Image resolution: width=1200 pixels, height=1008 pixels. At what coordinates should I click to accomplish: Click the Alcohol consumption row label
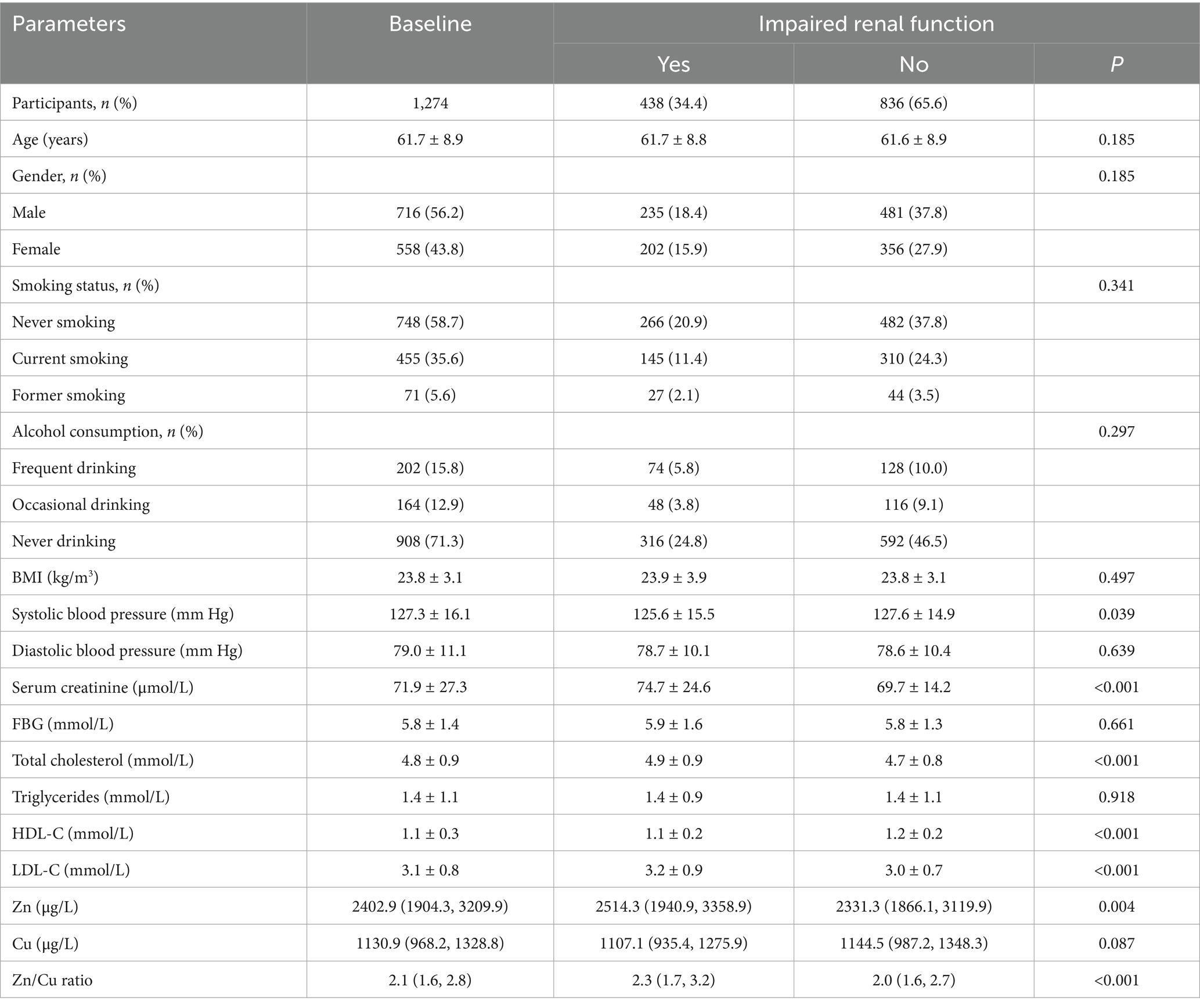107,431
